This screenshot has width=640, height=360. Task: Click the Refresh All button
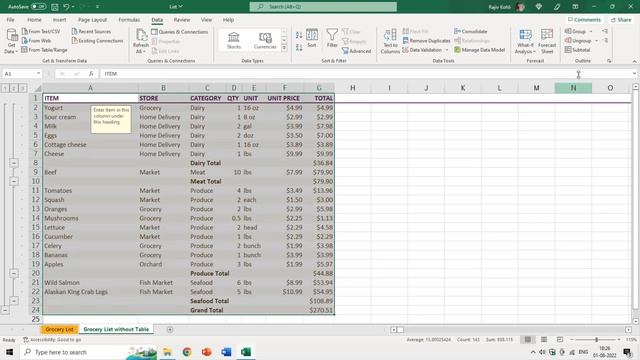pos(141,41)
